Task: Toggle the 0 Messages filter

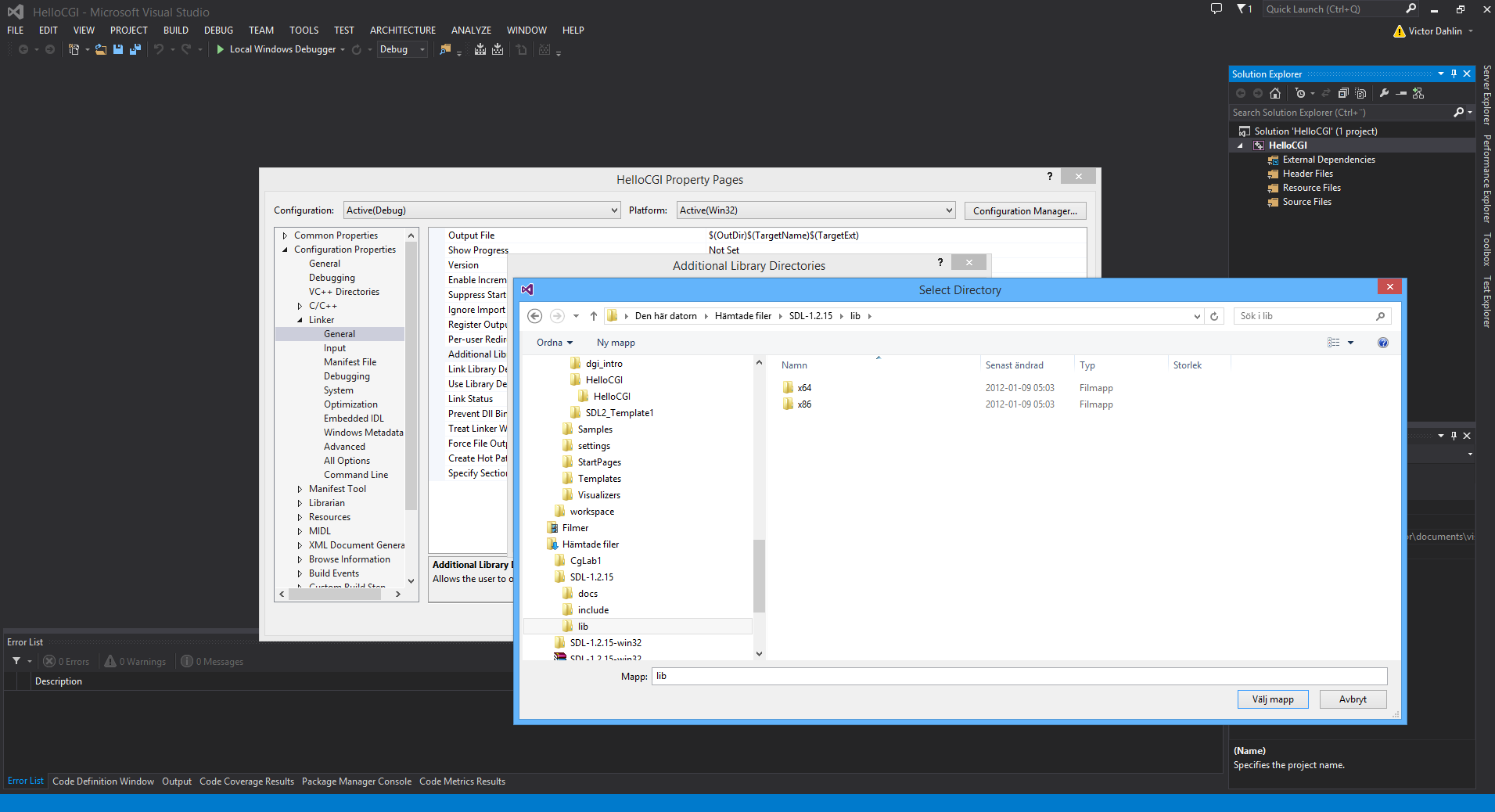Action: point(212,661)
